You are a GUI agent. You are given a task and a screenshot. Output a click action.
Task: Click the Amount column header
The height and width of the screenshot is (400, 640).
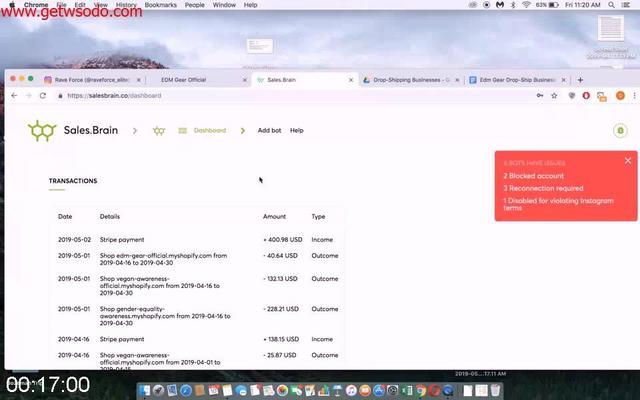click(274, 216)
